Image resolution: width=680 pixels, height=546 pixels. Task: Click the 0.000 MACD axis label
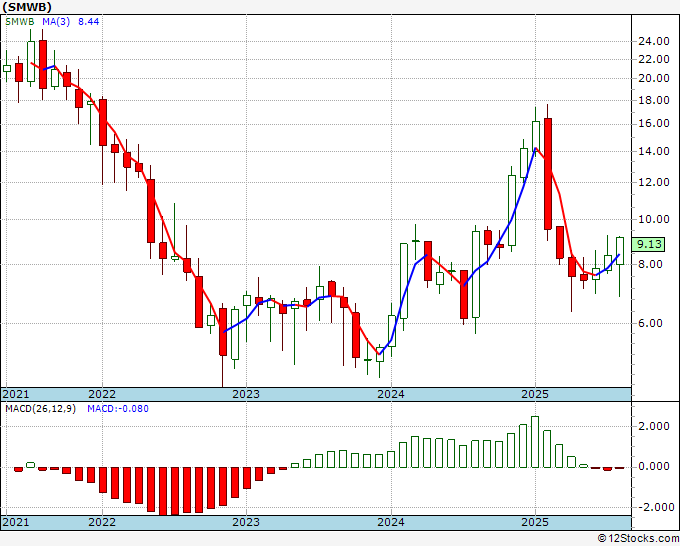pos(654,467)
